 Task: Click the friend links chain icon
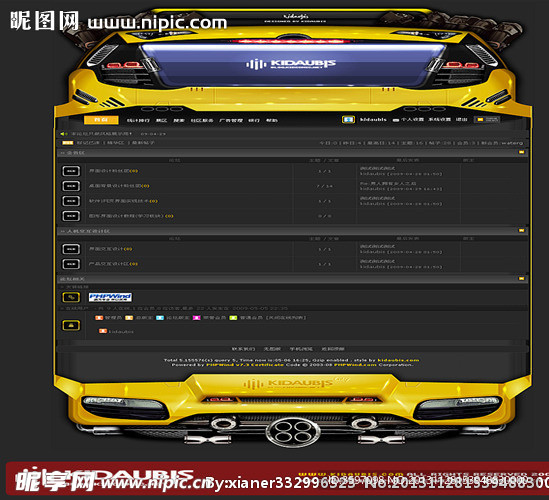71,297
